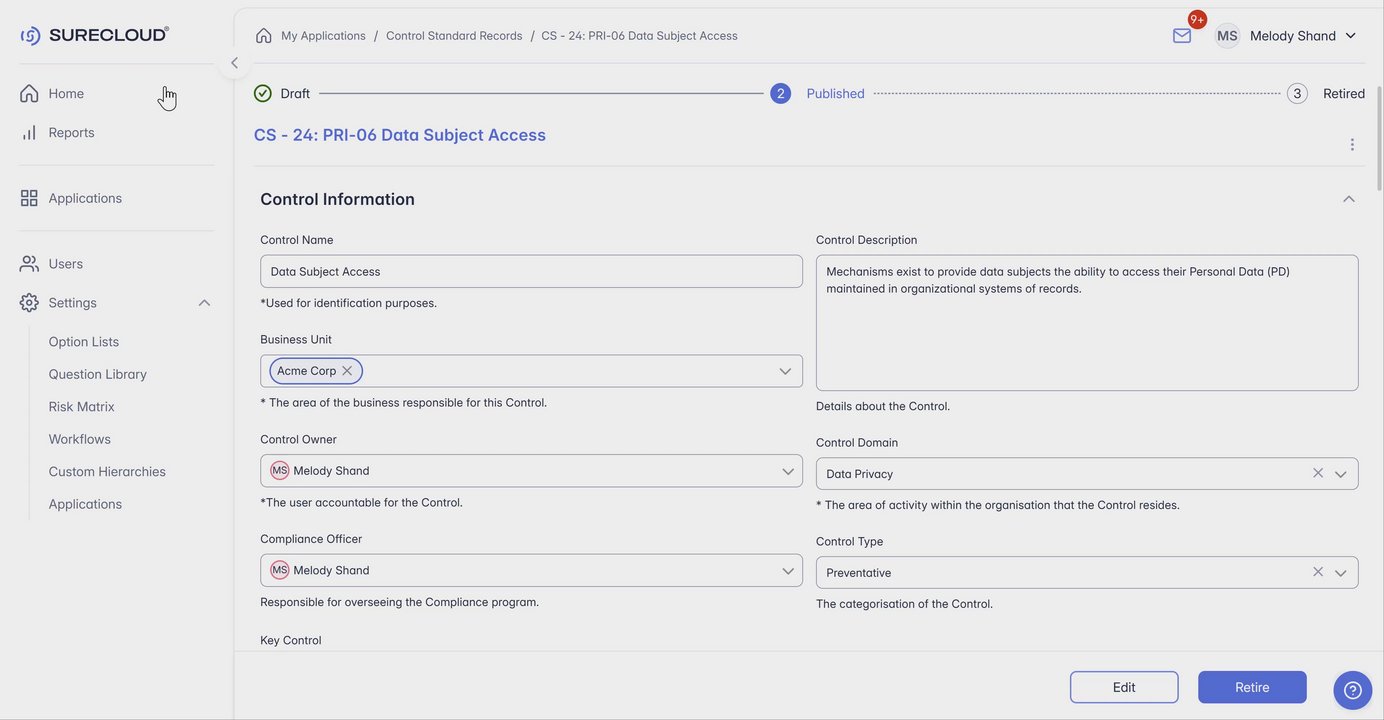1384x720 pixels.
Task: Clear the Preventative control type
Action: [x=1318, y=572]
